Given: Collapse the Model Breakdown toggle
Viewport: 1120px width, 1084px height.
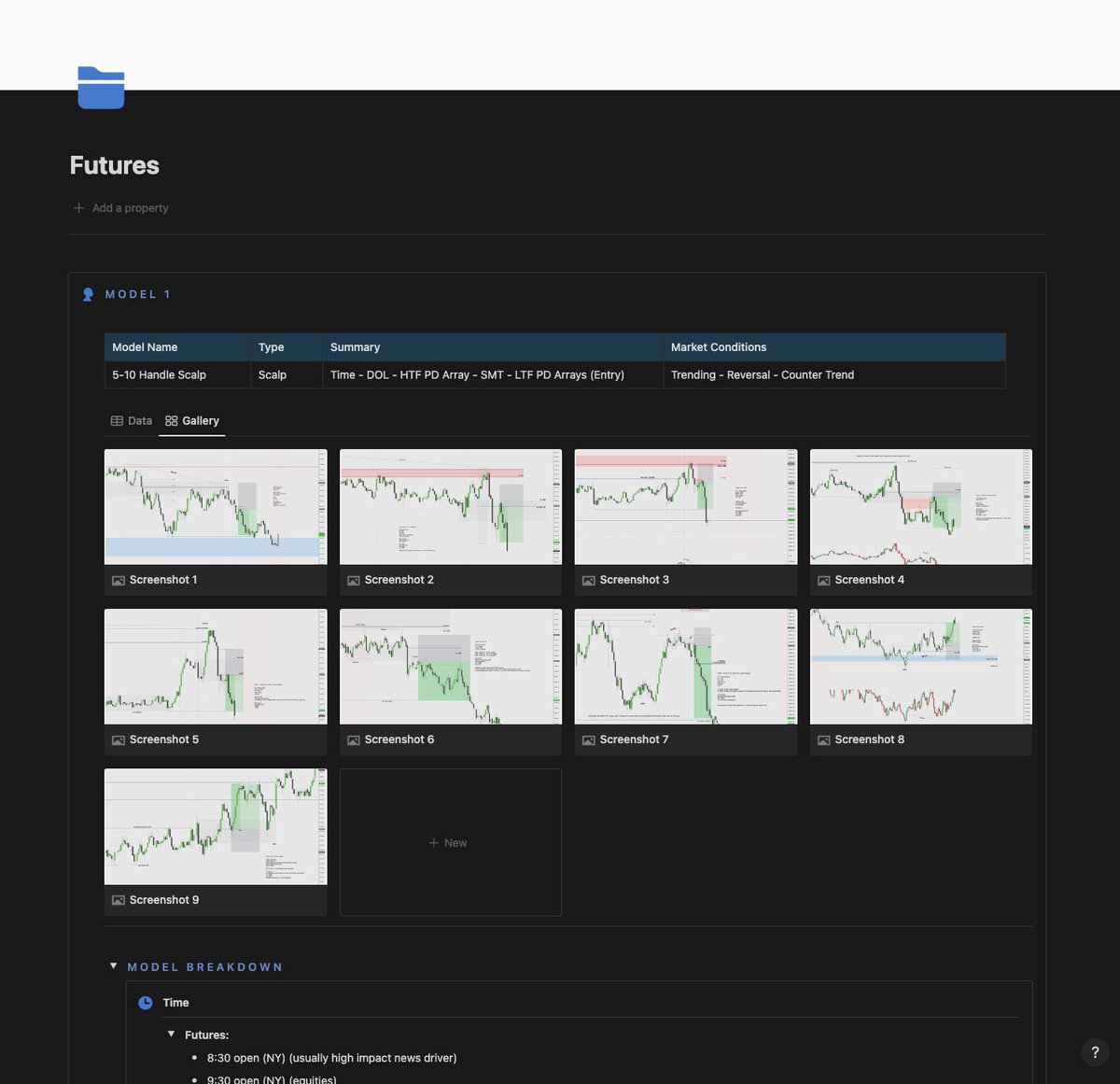Looking at the screenshot, I should point(114,966).
